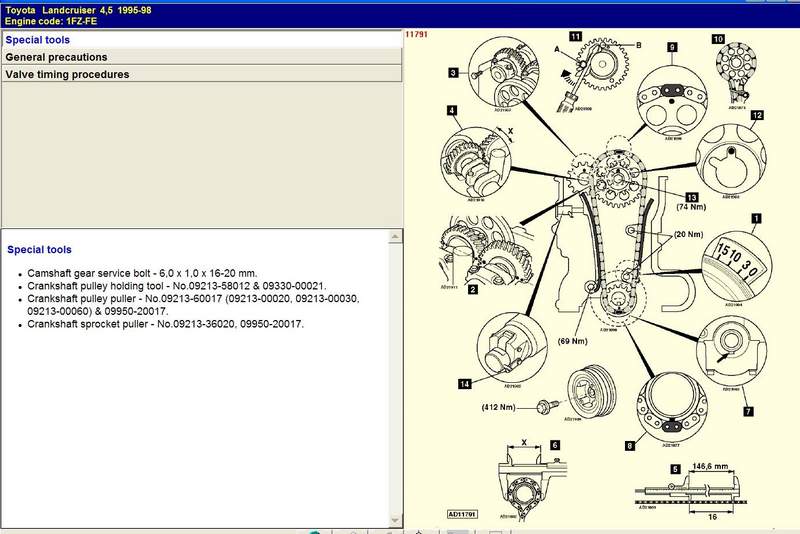Open the General precautions section
Screen dimensions: 800x534
point(202,57)
